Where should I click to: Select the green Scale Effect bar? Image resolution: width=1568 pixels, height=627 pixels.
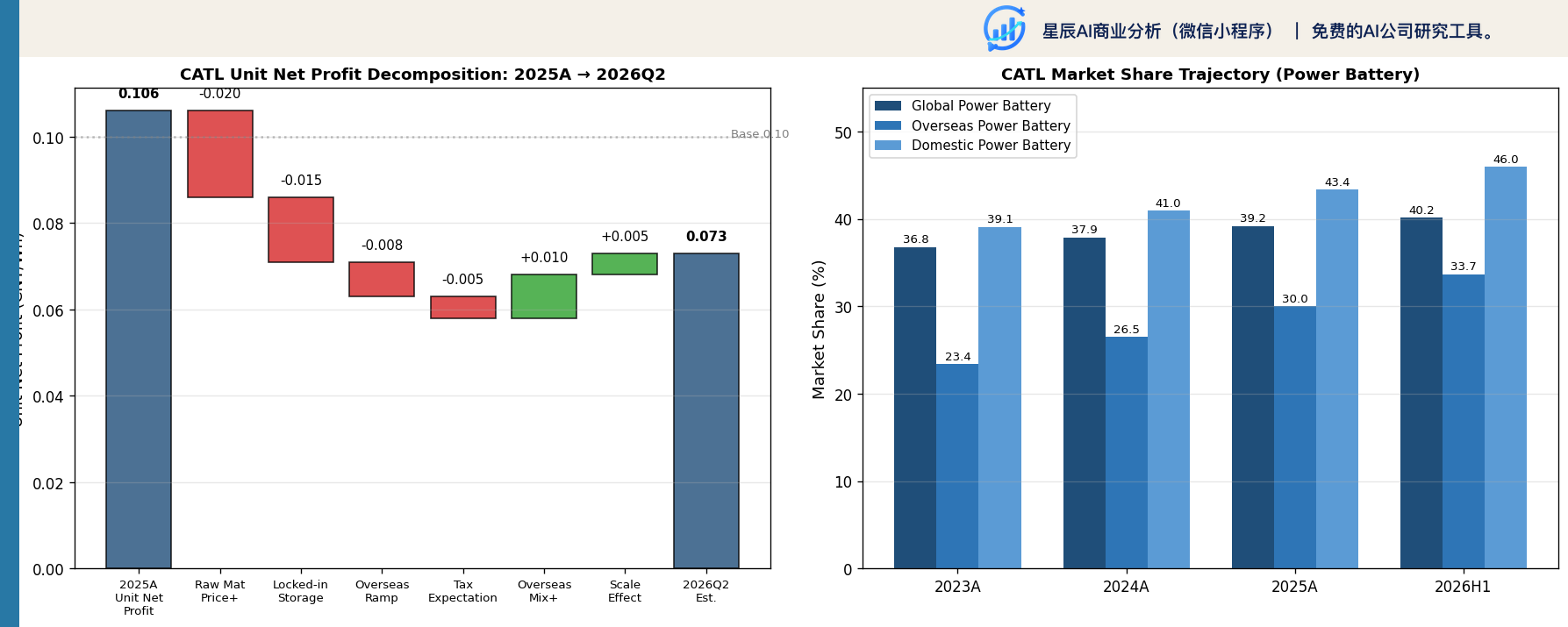pos(625,264)
